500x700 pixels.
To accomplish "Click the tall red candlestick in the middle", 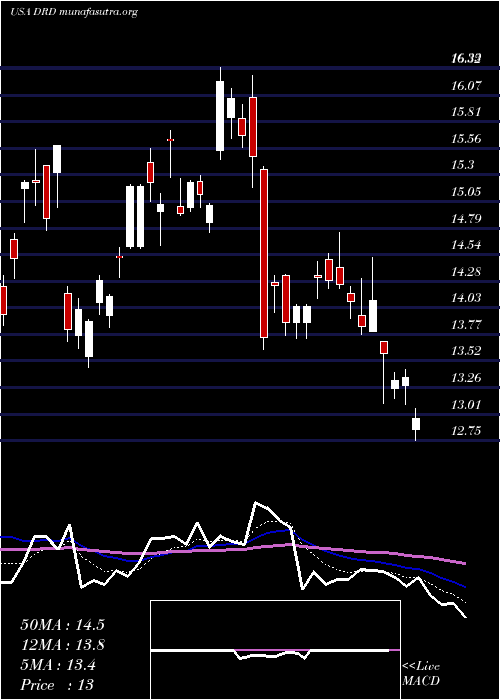I will point(264,253).
